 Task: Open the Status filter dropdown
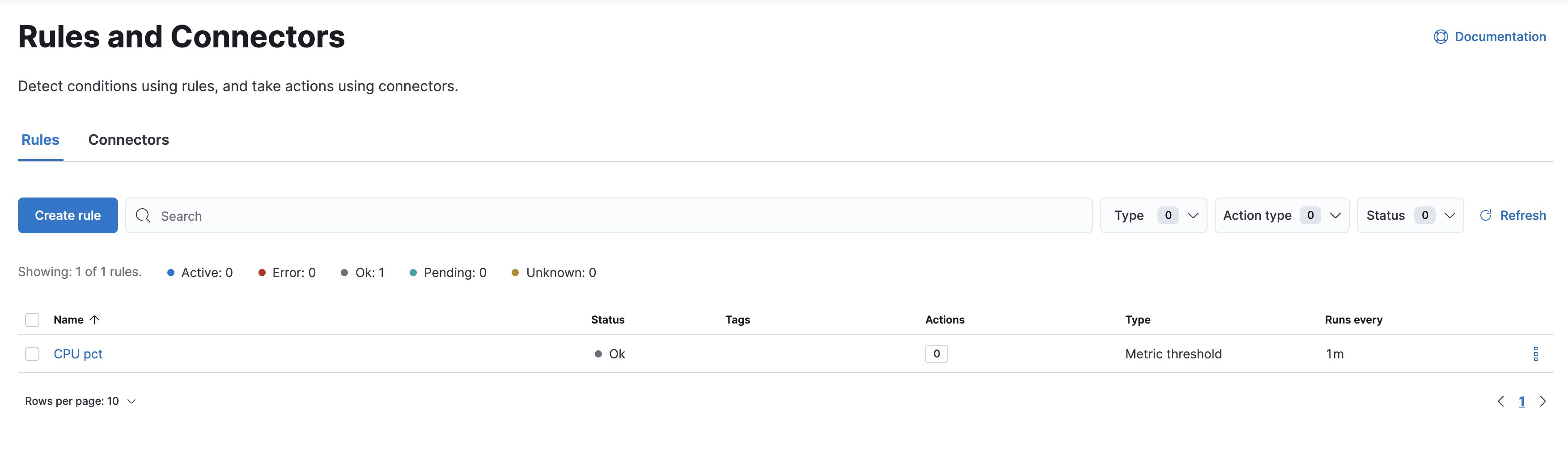tap(1410, 215)
